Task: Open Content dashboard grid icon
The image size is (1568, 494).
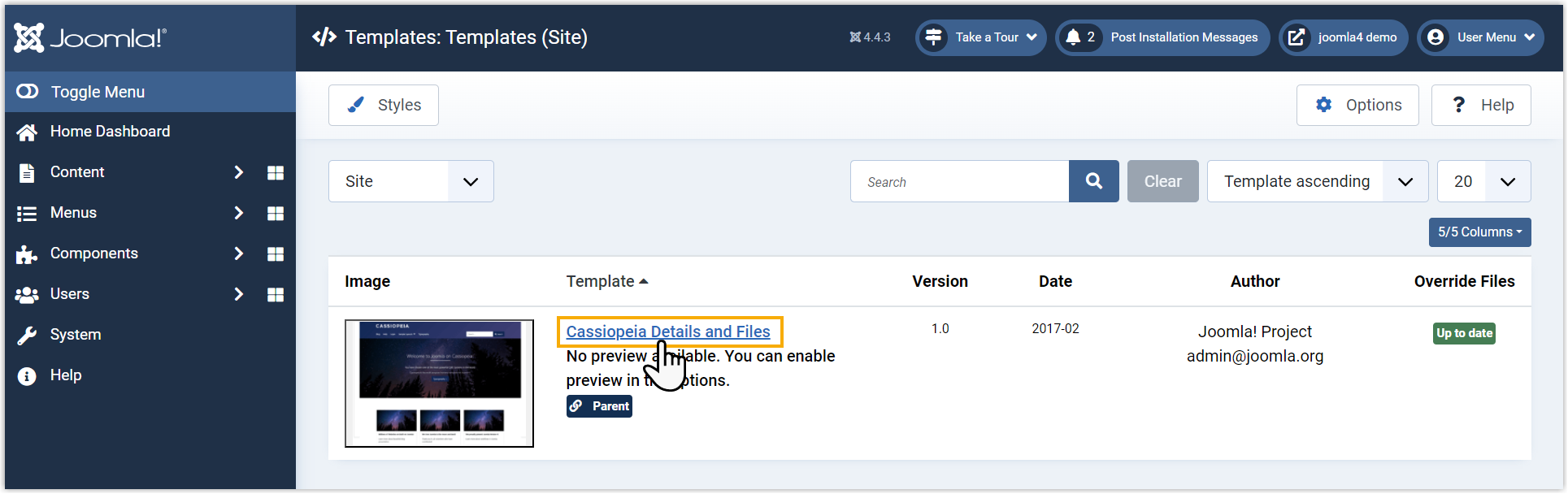Action: click(276, 172)
